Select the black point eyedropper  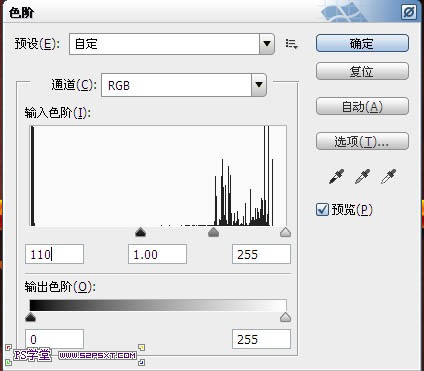click(x=337, y=176)
